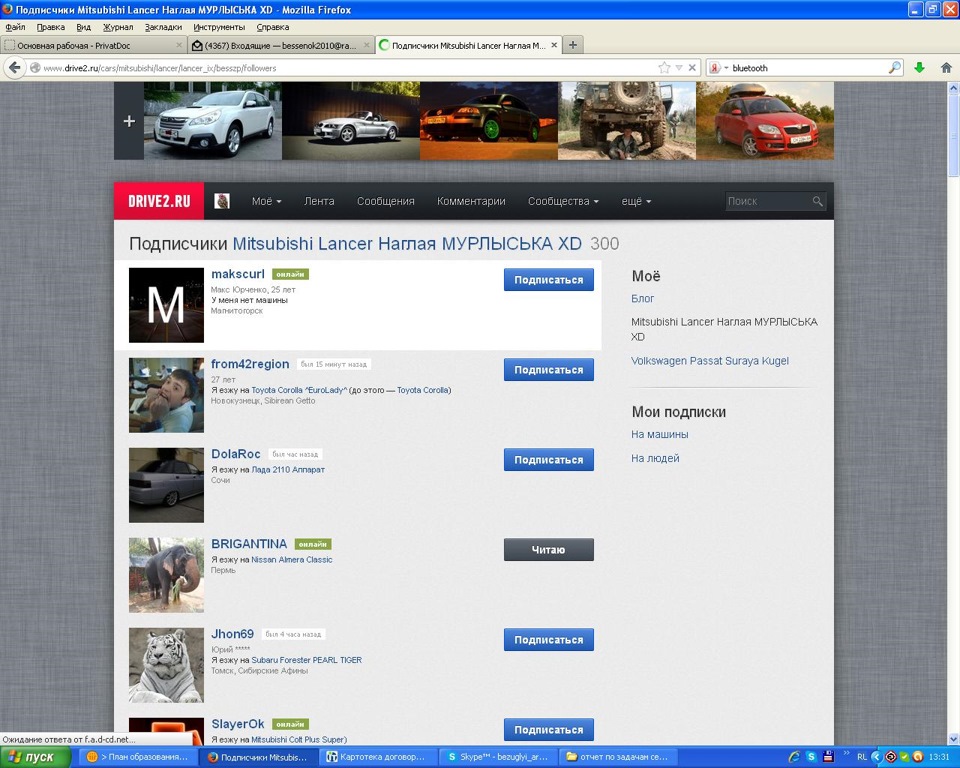Click the DRIVE2.RU logo
This screenshot has height=768, width=960.
click(159, 201)
